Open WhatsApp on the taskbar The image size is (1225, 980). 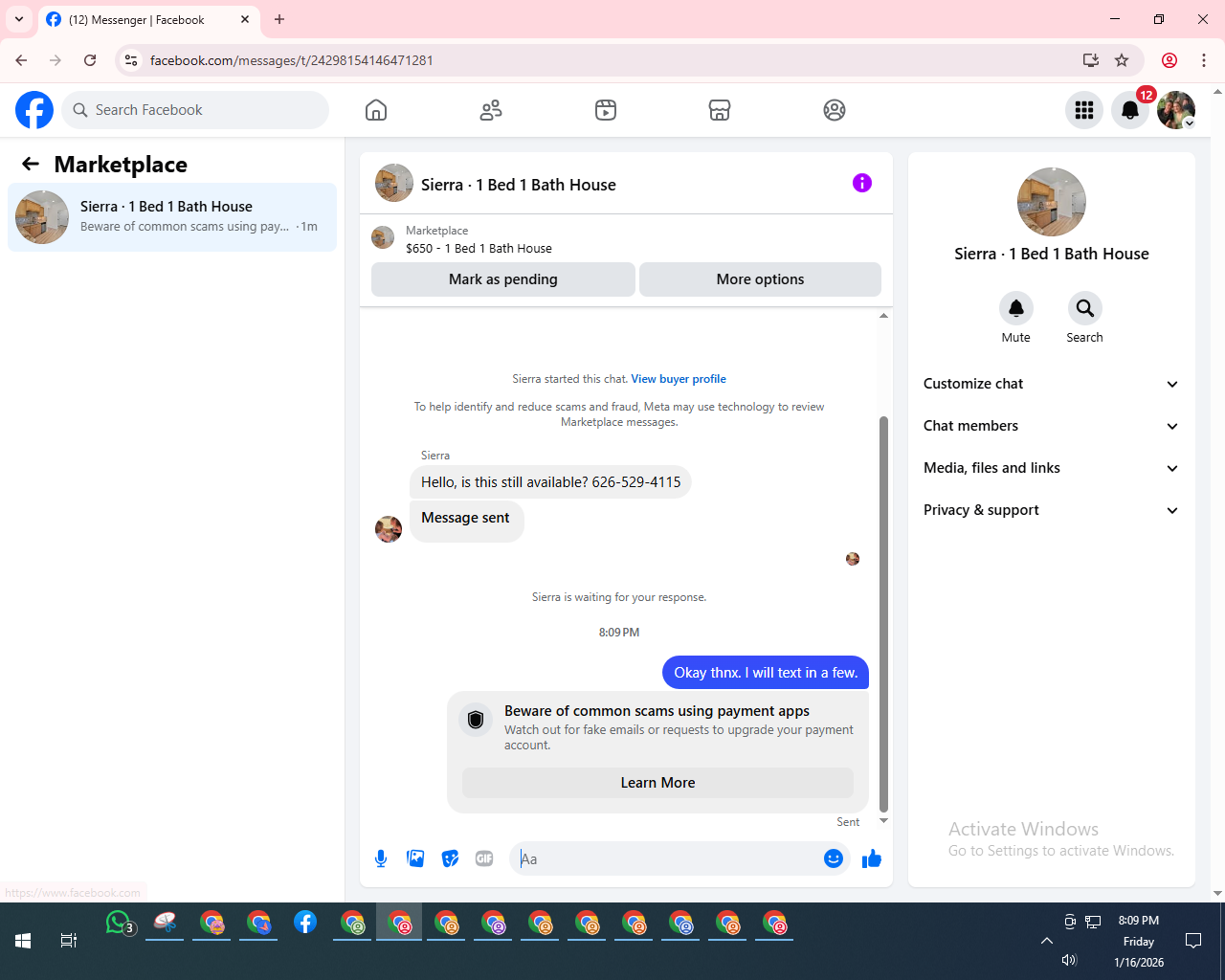119,923
